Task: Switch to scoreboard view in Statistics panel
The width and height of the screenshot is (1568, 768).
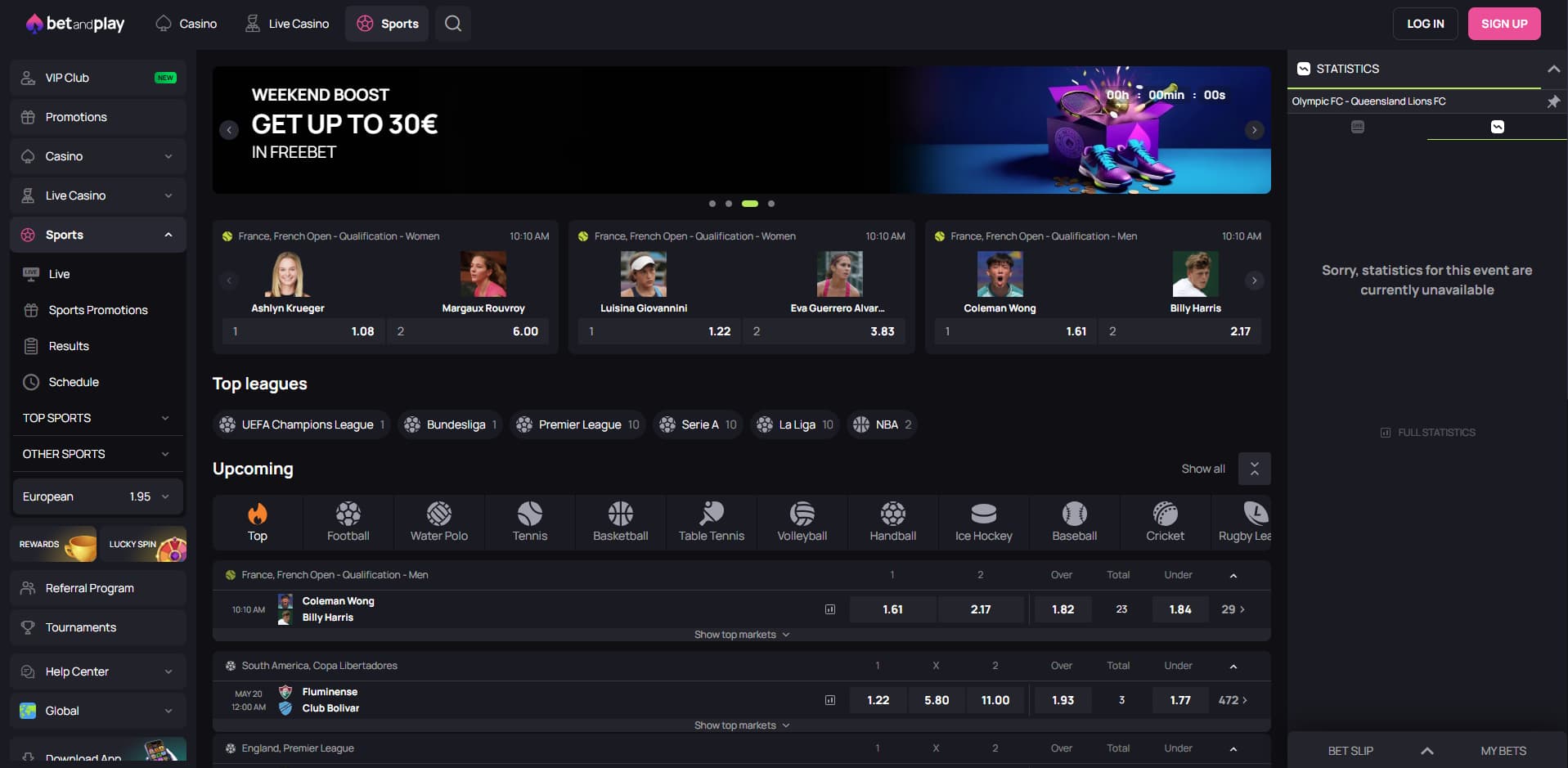Action: [1358, 127]
